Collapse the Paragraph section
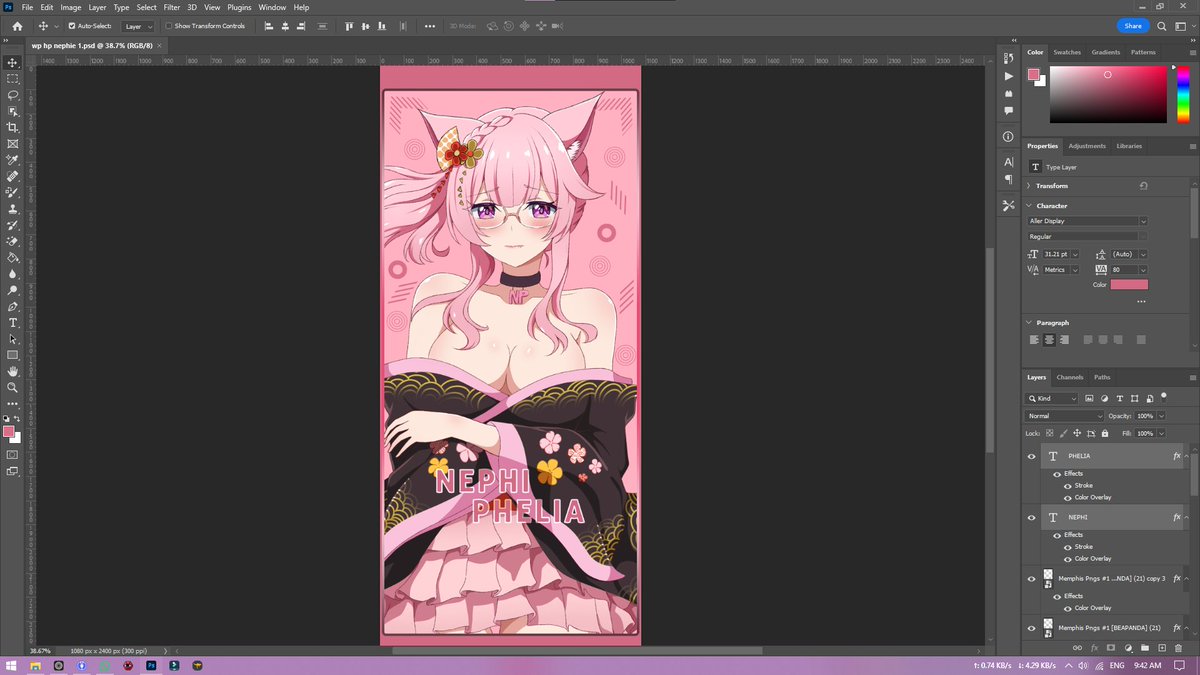Viewport: 1200px width, 675px height. click(x=1030, y=323)
